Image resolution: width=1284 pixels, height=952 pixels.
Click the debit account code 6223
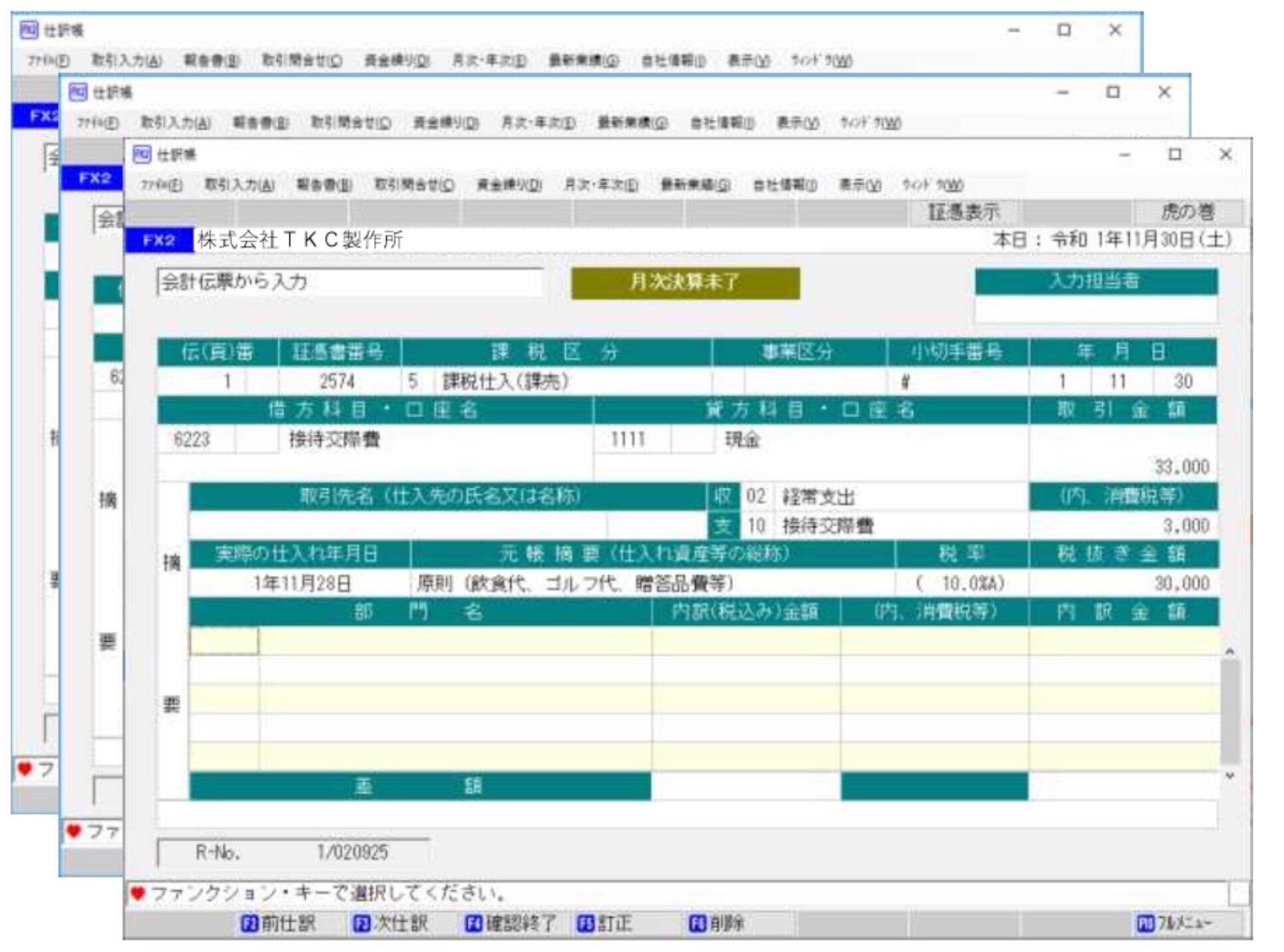(191, 439)
